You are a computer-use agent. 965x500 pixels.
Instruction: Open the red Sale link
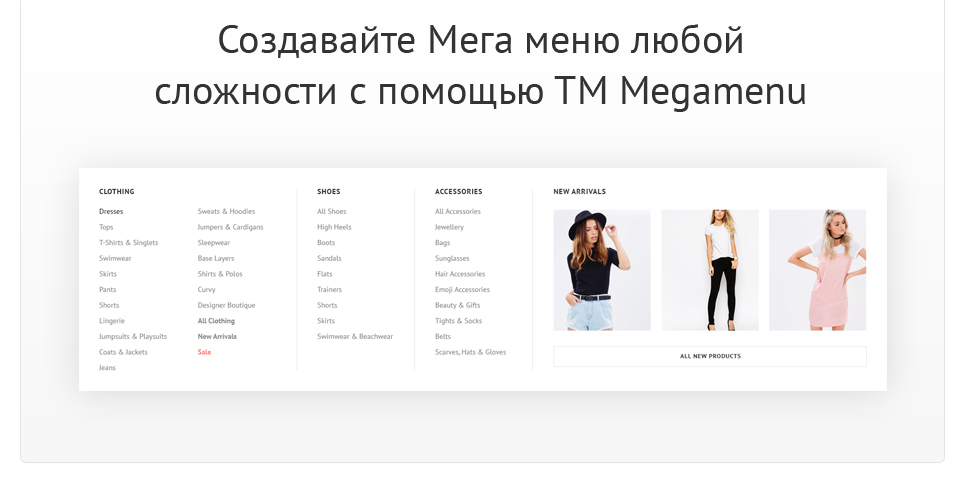tap(204, 352)
